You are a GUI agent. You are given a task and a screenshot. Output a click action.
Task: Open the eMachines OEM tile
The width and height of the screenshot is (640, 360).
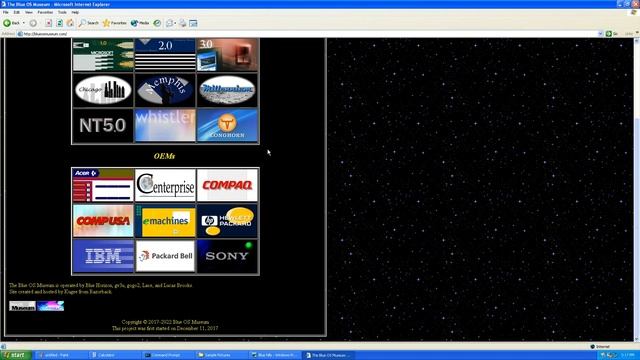pyautogui.click(x=165, y=221)
